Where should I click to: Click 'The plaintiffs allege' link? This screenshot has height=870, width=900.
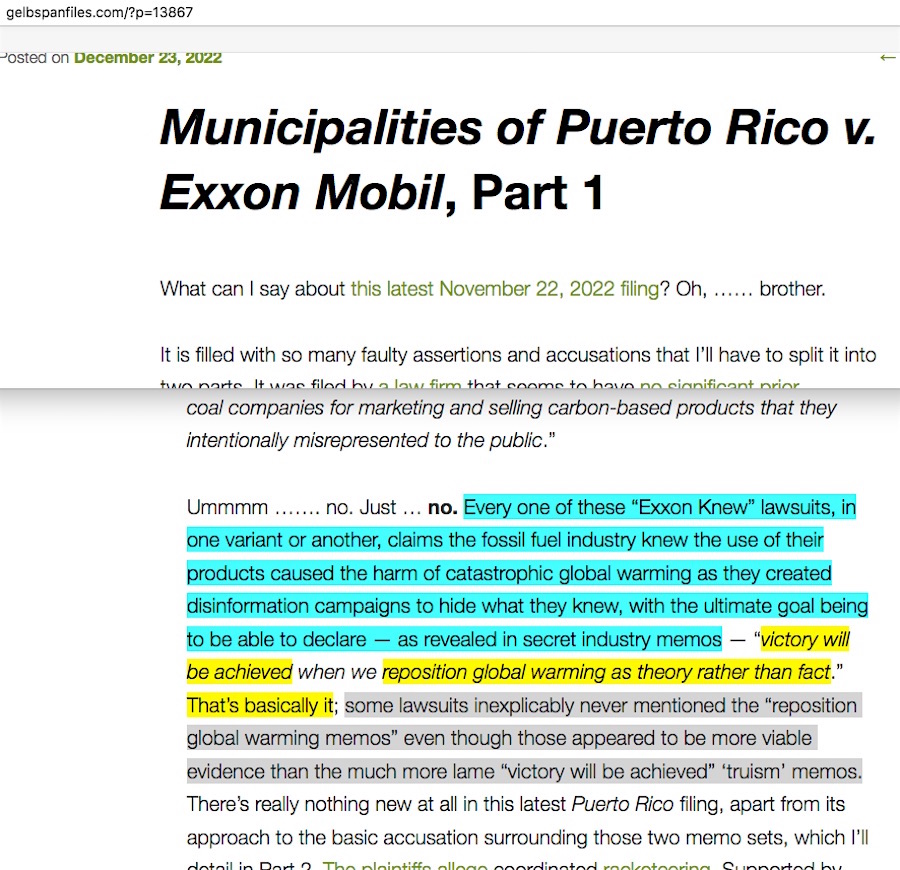(405, 864)
